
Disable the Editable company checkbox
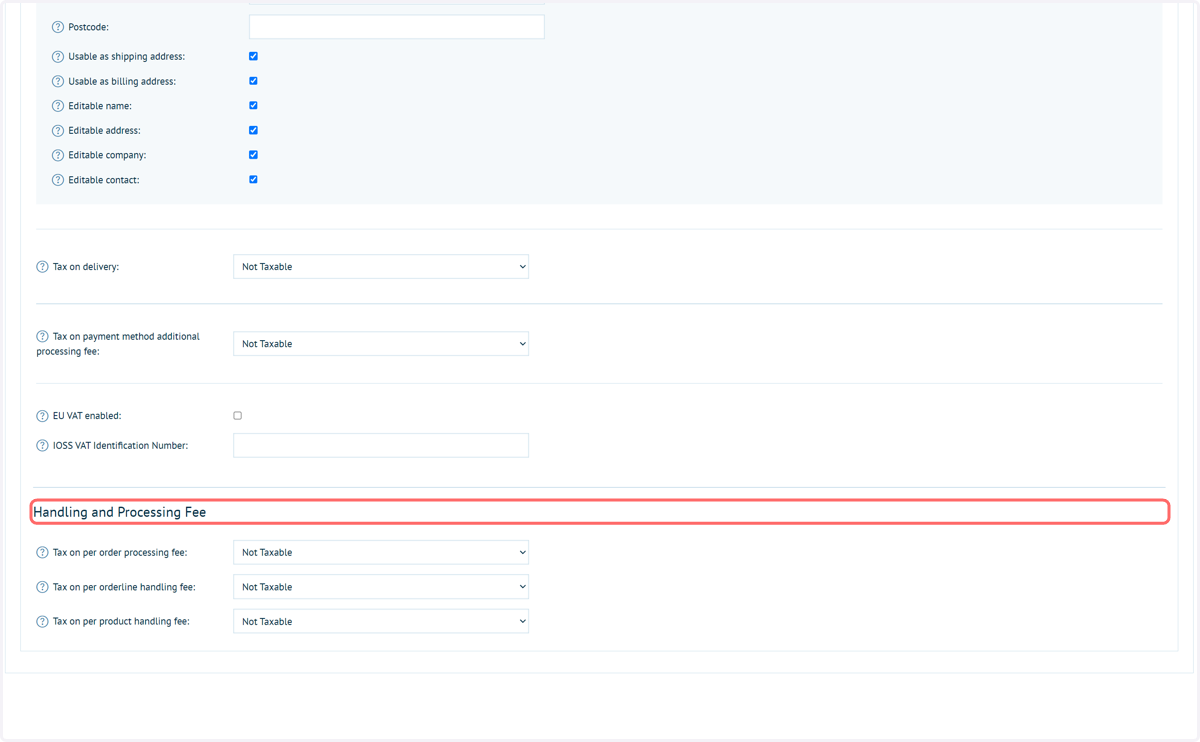coord(253,155)
